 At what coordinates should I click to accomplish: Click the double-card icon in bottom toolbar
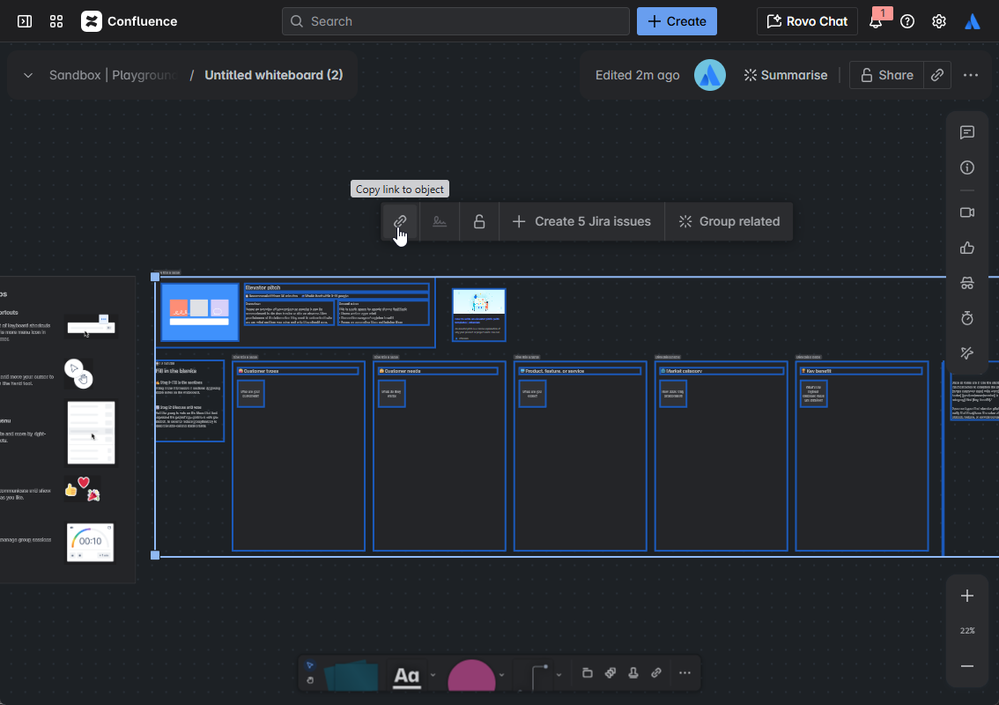pos(610,673)
